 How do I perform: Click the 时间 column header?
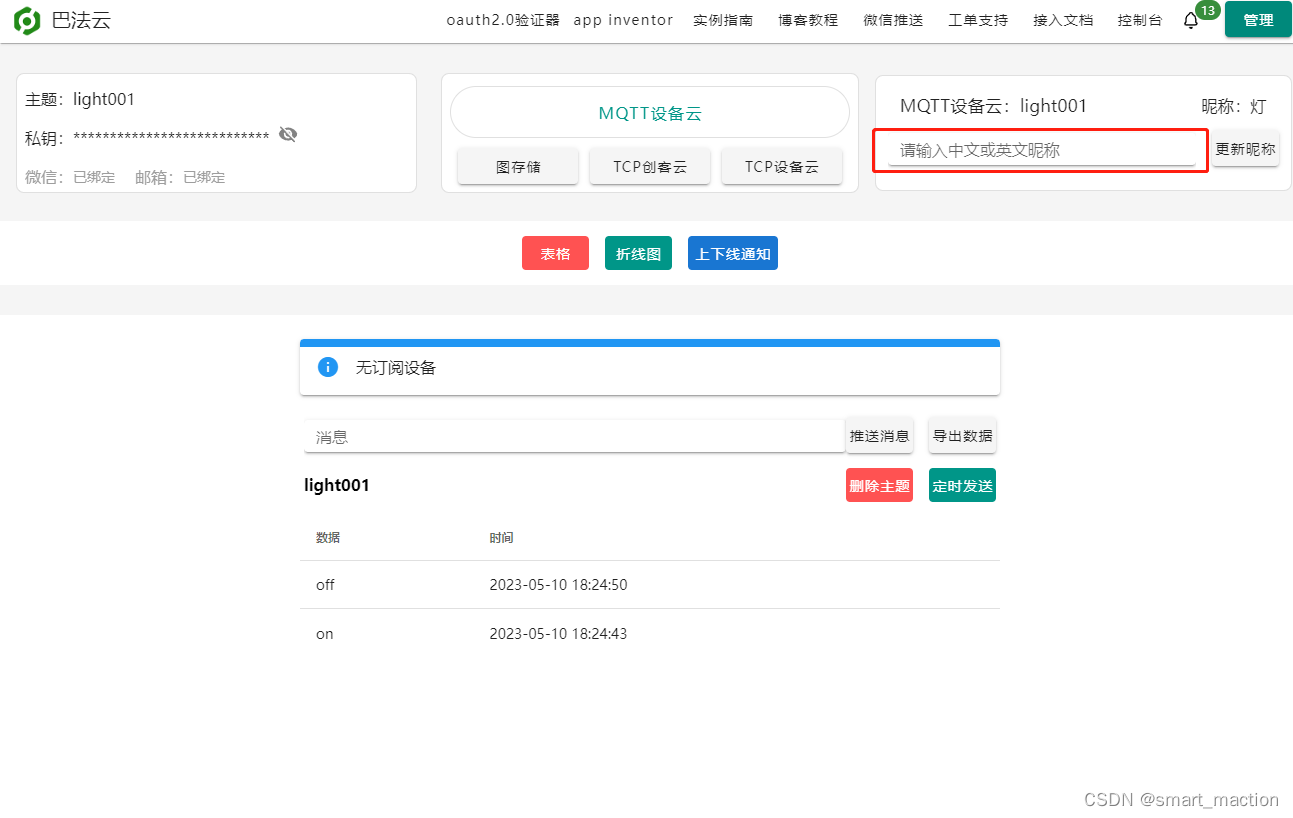tap(502, 538)
